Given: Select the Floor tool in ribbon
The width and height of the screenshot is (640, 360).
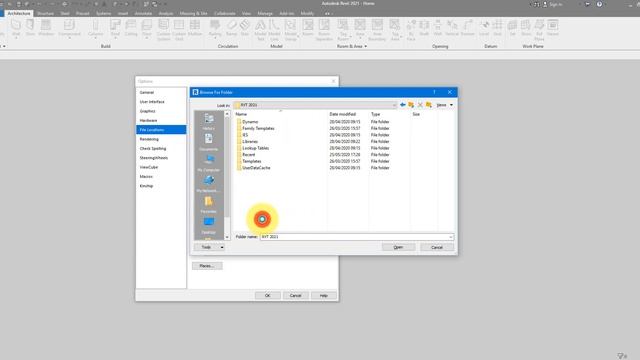Looking at the screenshot, I should [147, 28].
